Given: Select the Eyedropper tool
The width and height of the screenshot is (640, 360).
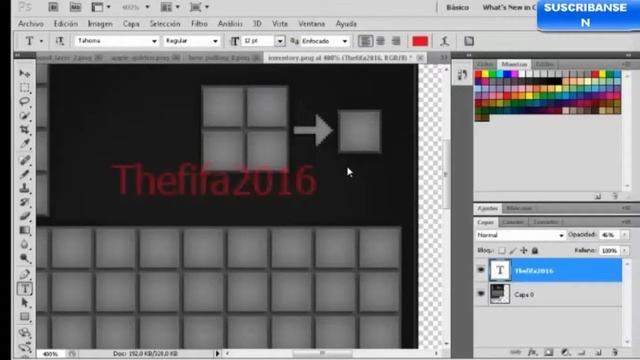Looking at the screenshot, I should pos(25,143).
